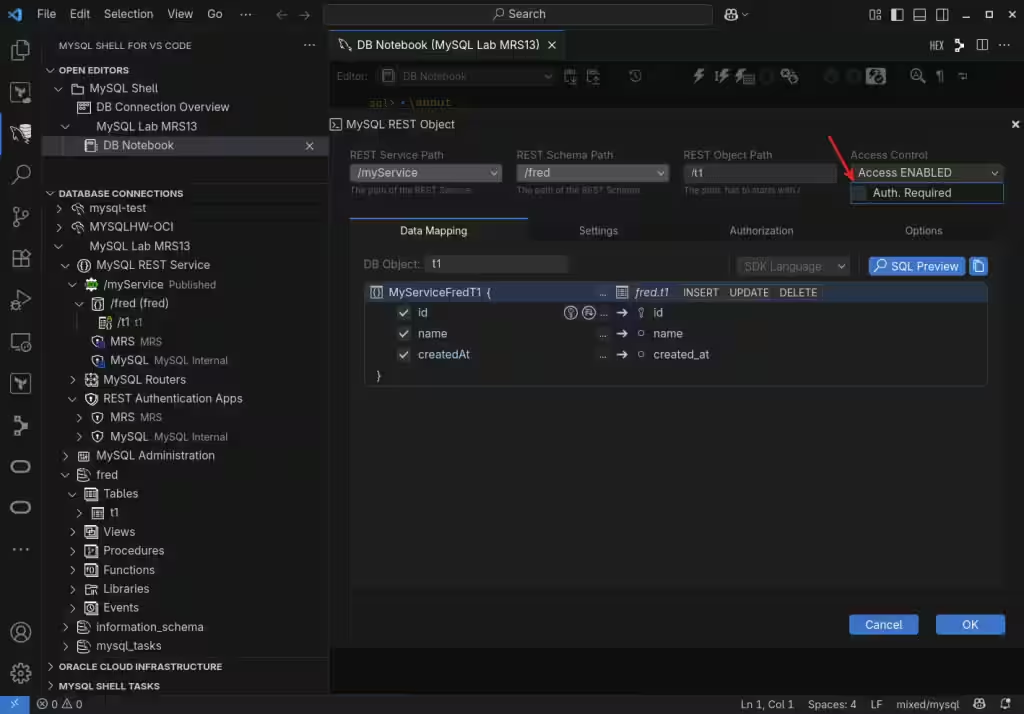The height and width of the screenshot is (714, 1024).
Task: Uncheck the name field checkbox
Action: pyautogui.click(x=404, y=334)
